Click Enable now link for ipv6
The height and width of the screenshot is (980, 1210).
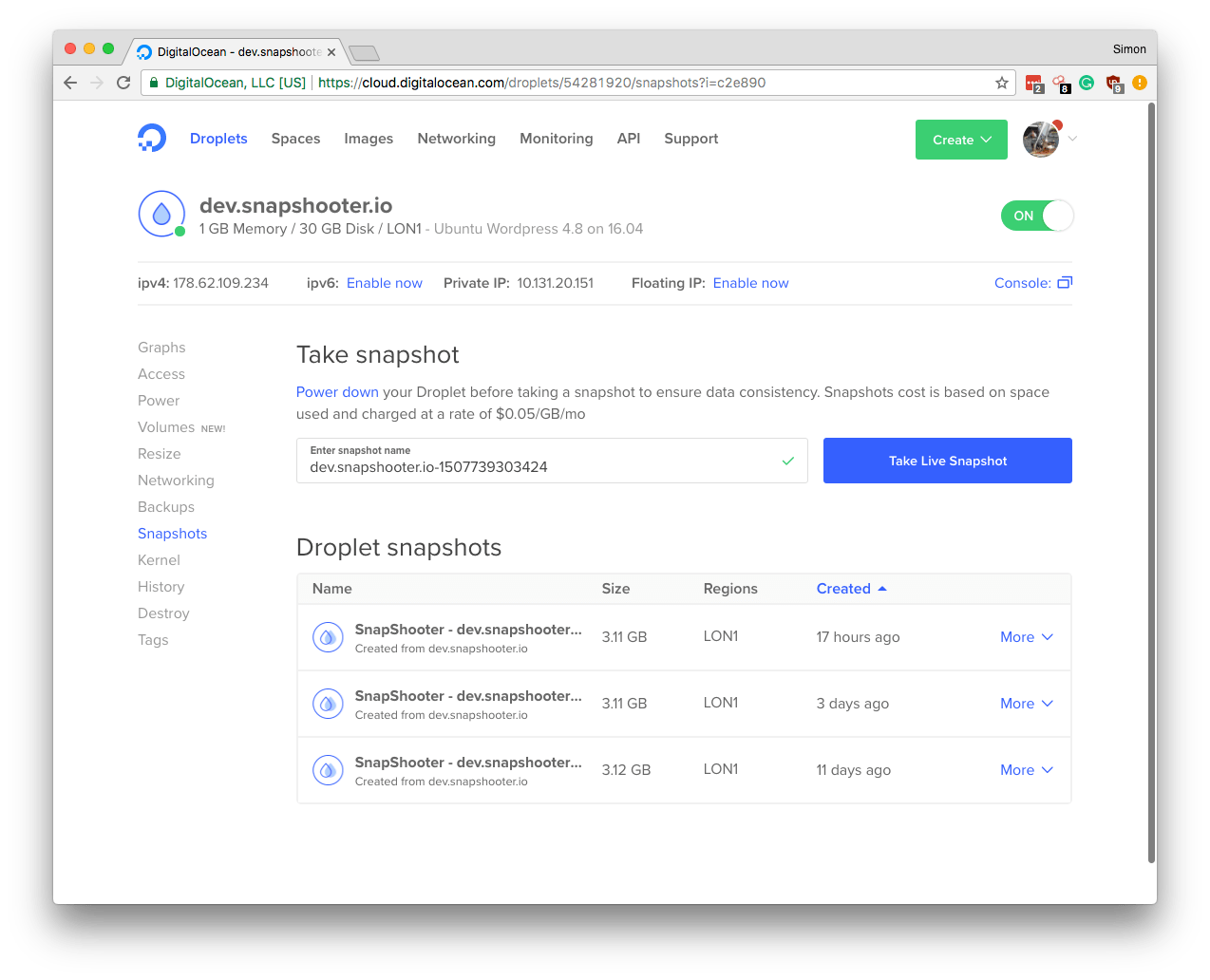coord(385,283)
